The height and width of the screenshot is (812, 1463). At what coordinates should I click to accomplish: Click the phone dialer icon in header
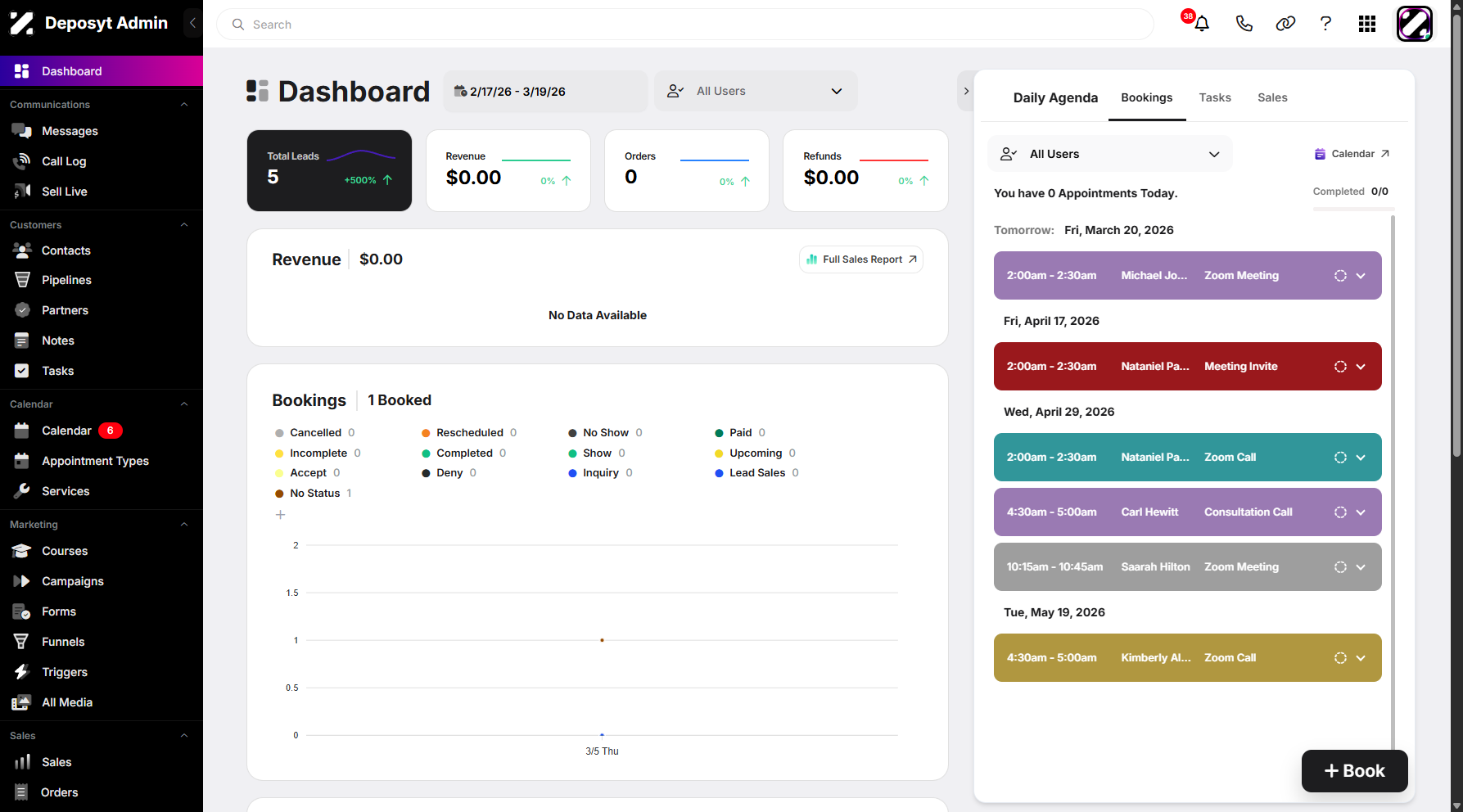tap(1244, 24)
